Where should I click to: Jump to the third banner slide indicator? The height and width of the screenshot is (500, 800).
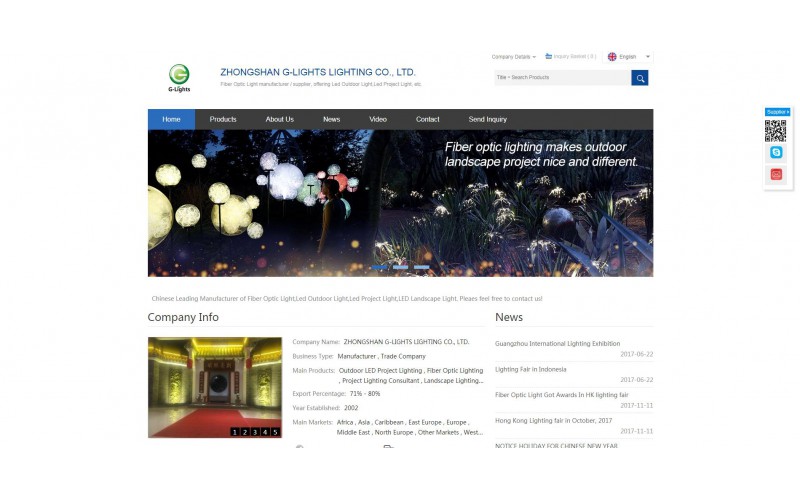pos(421,268)
